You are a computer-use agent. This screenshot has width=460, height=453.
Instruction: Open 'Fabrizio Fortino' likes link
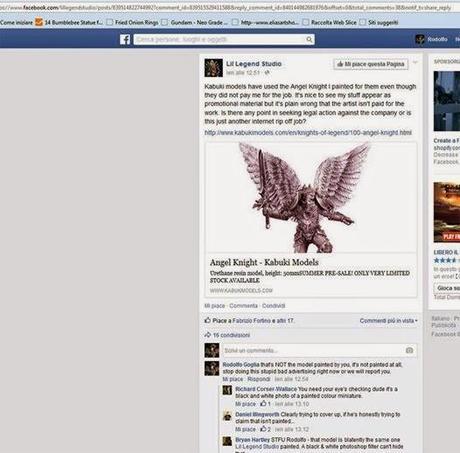(x=251, y=321)
